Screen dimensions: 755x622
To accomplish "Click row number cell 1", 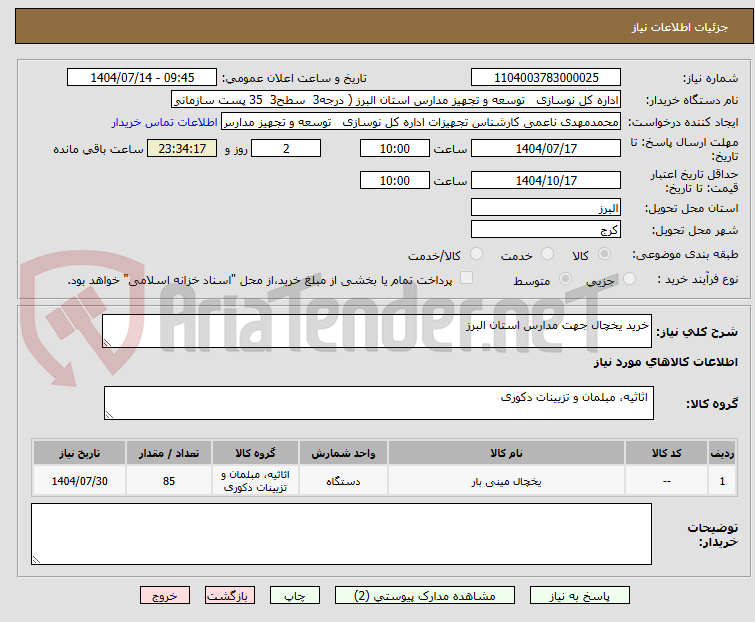I will point(722,481).
